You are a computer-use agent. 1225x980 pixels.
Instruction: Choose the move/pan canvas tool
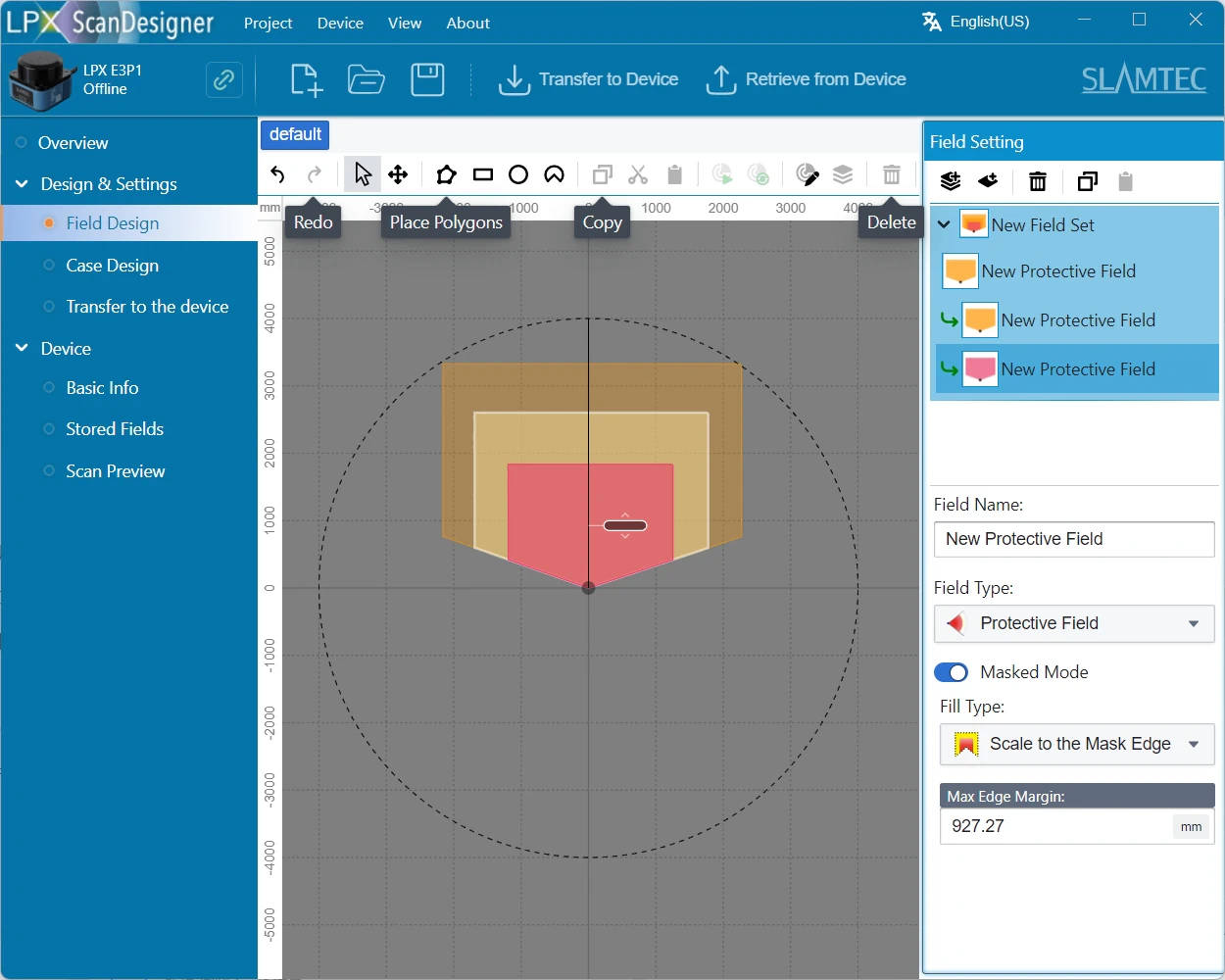pos(398,174)
